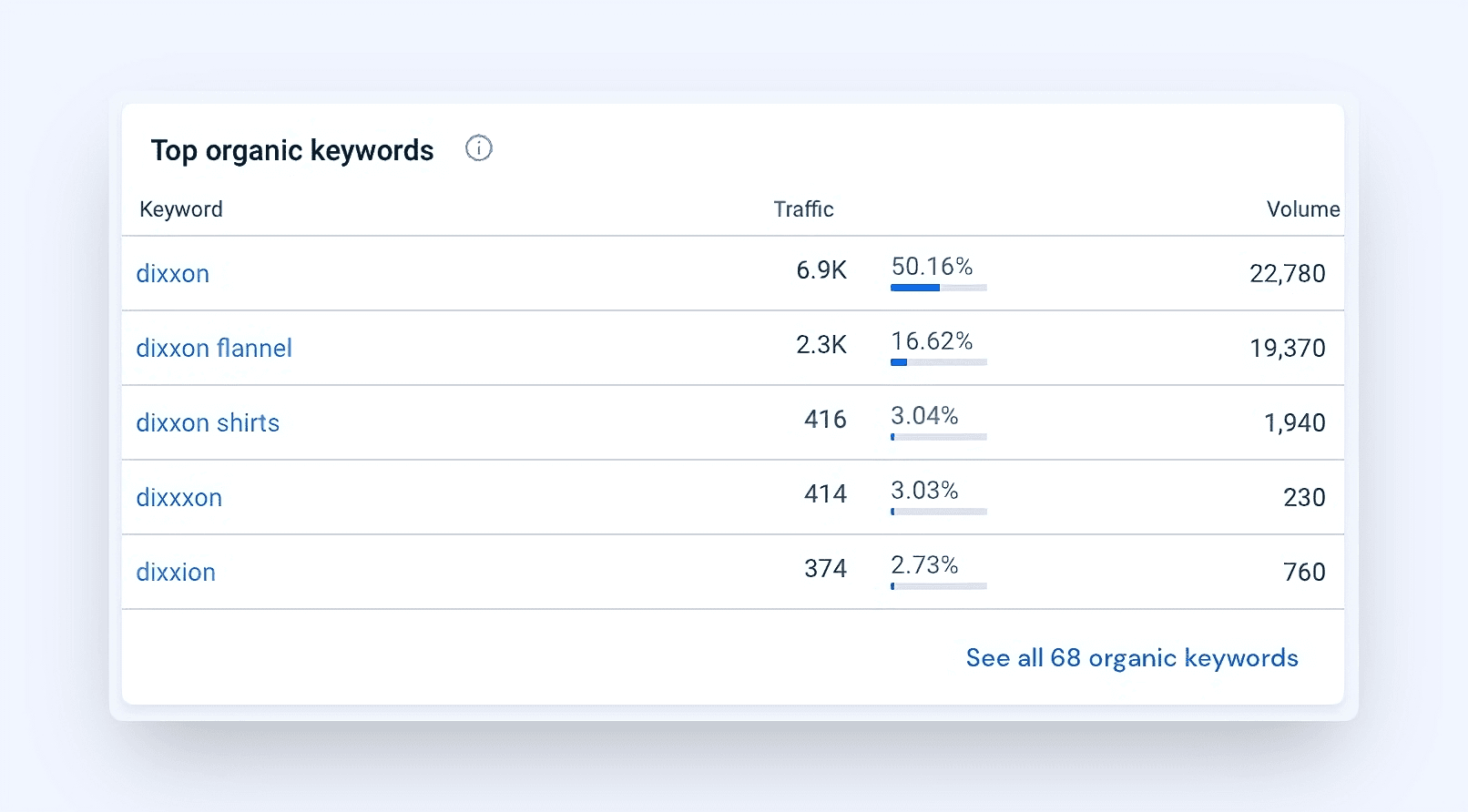Click the 50.16% traffic share bar
This screenshot has height=812, width=1468.
939,288
